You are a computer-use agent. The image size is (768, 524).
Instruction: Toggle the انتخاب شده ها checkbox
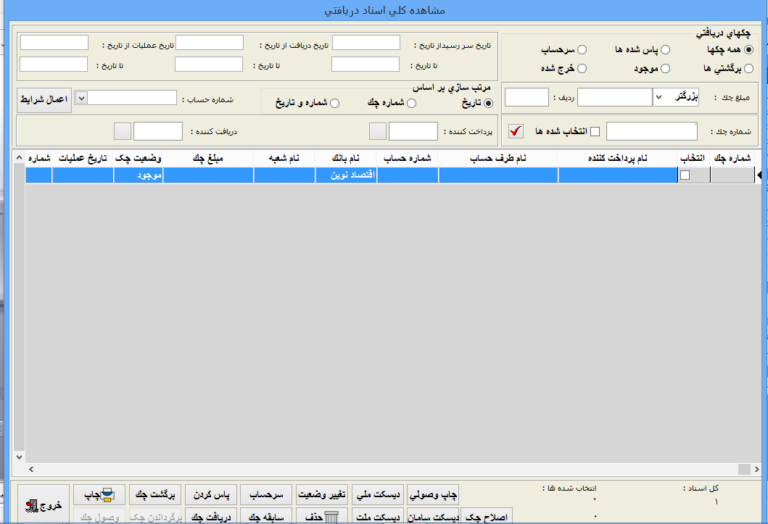point(595,131)
